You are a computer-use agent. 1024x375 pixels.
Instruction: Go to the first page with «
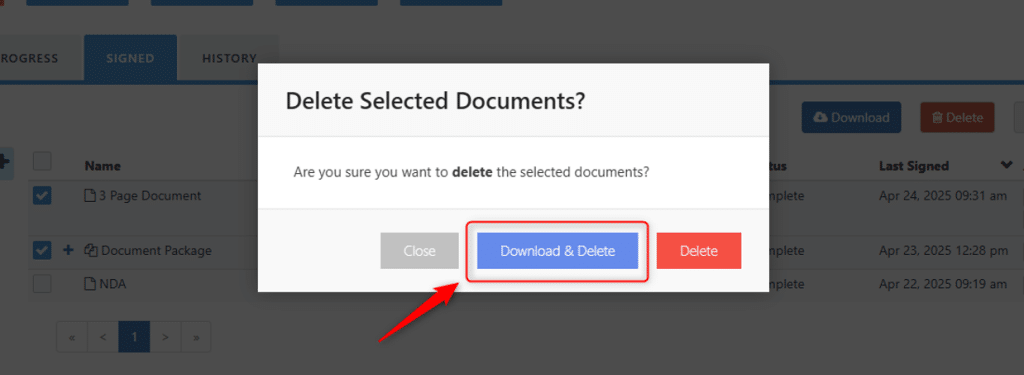click(72, 337)
